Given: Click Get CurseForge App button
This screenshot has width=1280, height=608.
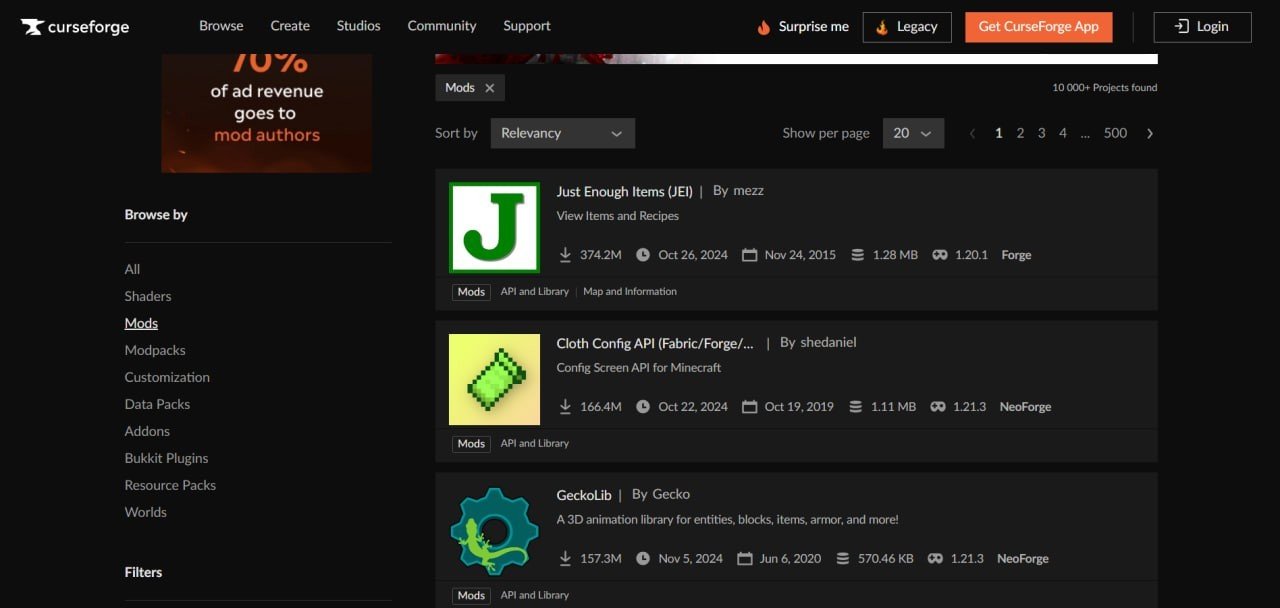Looking at the screenshot, I should point(1038,27).
